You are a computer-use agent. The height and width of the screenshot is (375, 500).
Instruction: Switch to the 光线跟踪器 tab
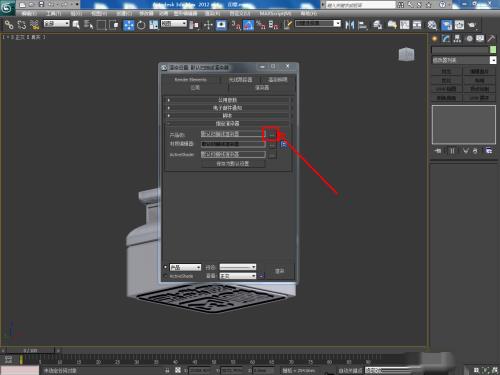pyautogui.click(x=240, y=80)
